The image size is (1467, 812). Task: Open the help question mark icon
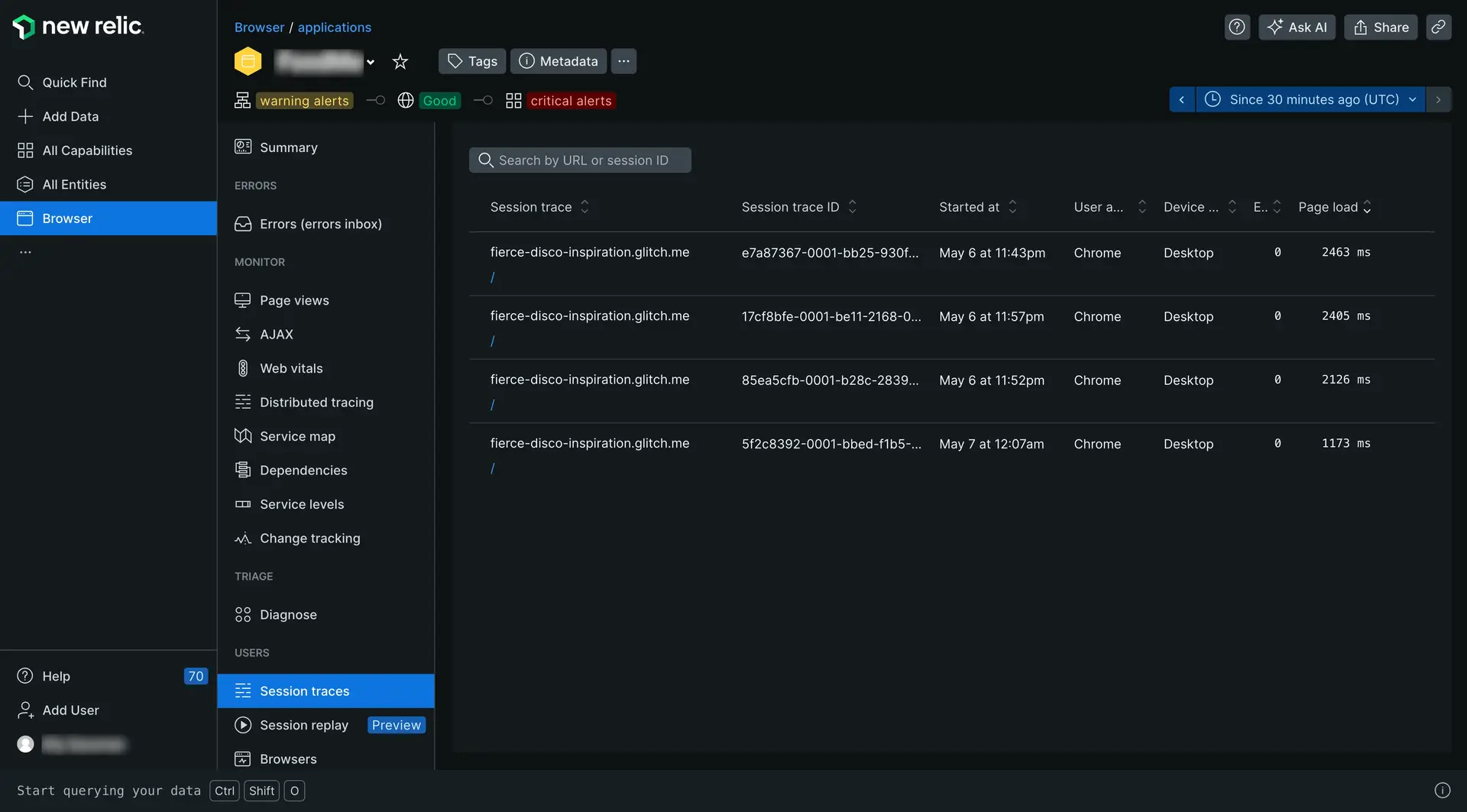(x=1236, y=27)
